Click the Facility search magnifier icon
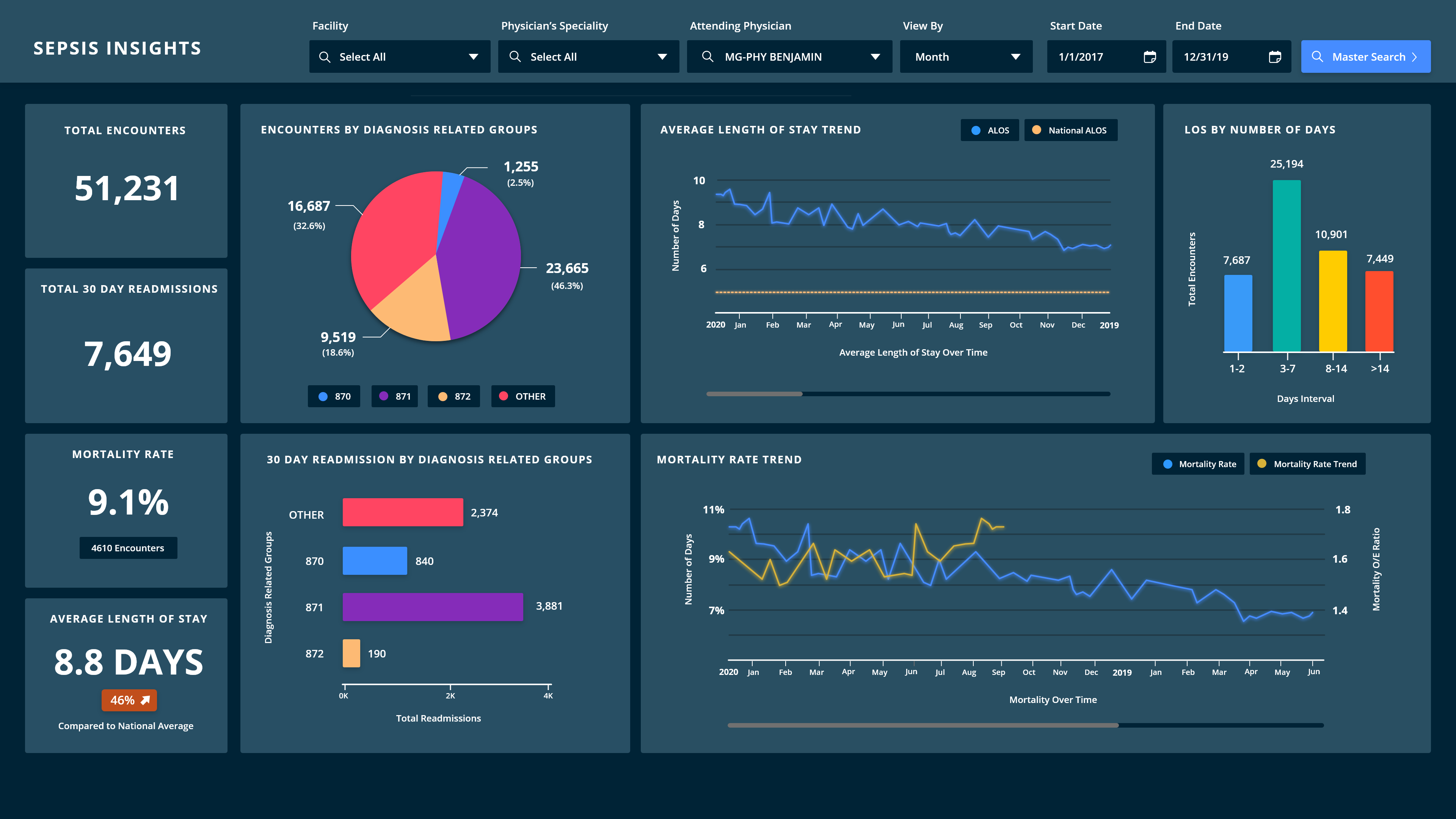 point(325,57)
